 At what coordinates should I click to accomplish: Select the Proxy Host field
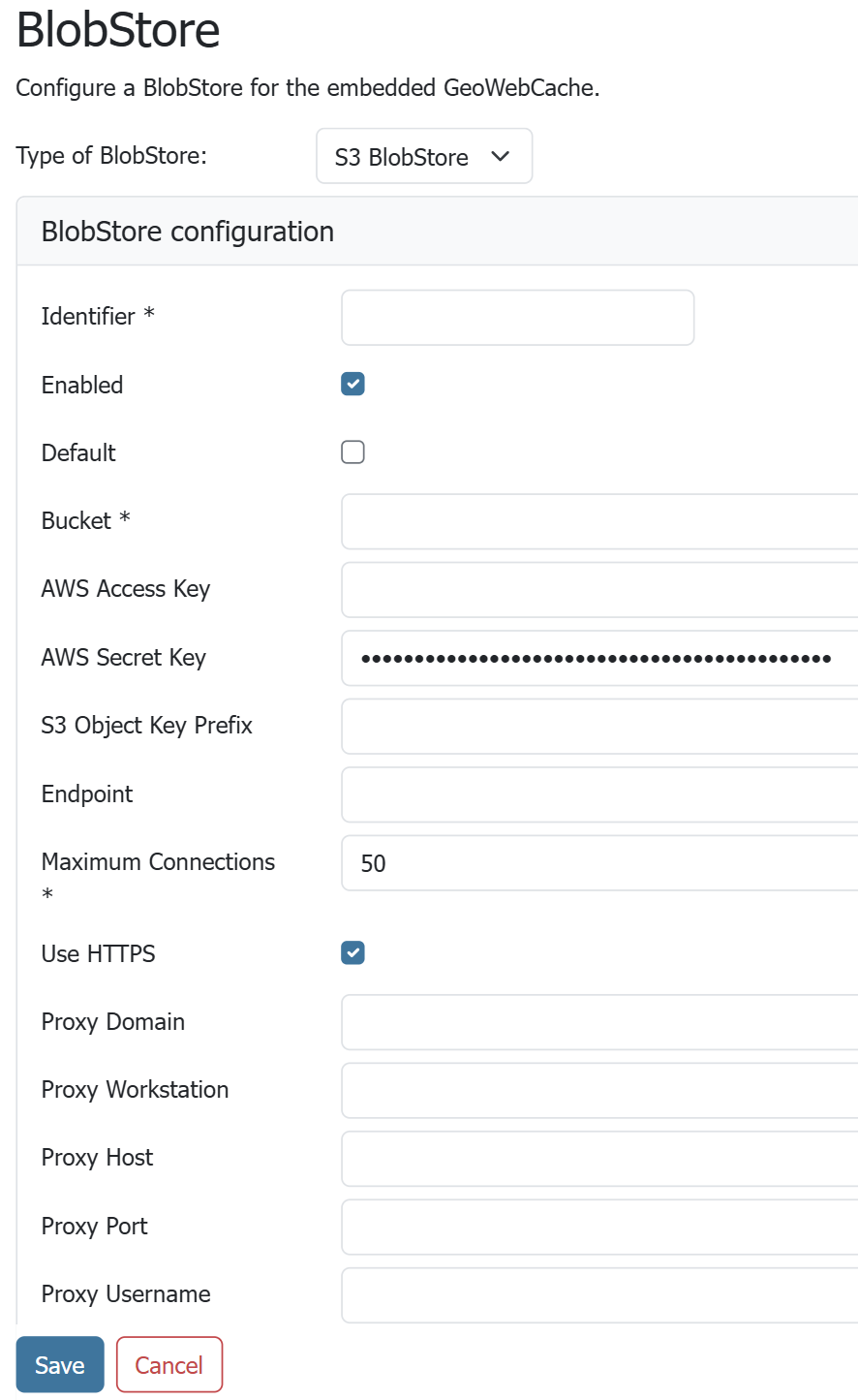click(x=599, y=1159)
